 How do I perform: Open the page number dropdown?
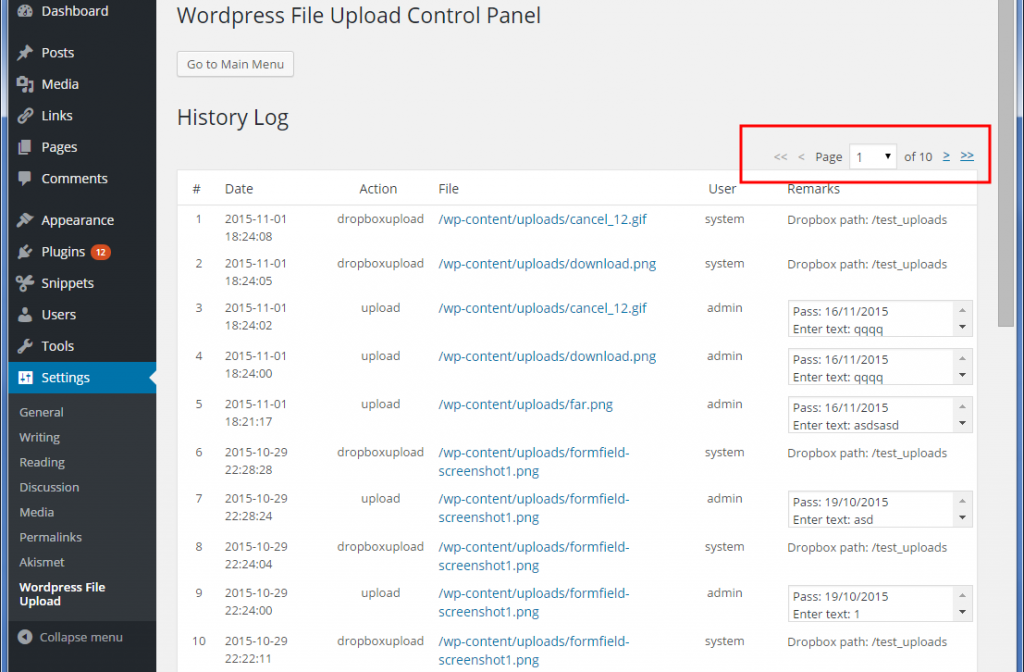872,157
